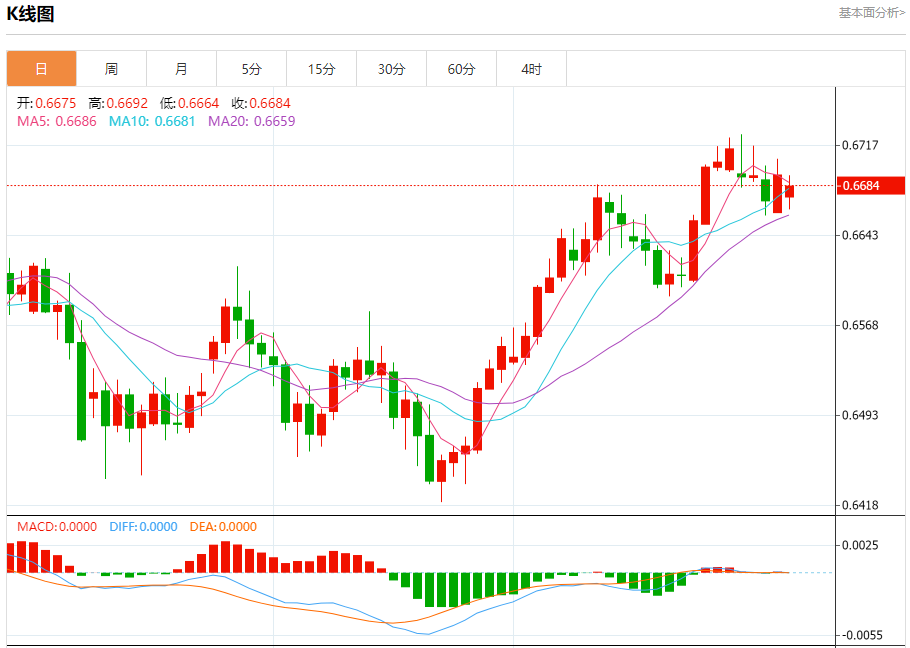Switch to the 周 weekly tab
Viewport: 910px width, 648px height.
point(111,69)
